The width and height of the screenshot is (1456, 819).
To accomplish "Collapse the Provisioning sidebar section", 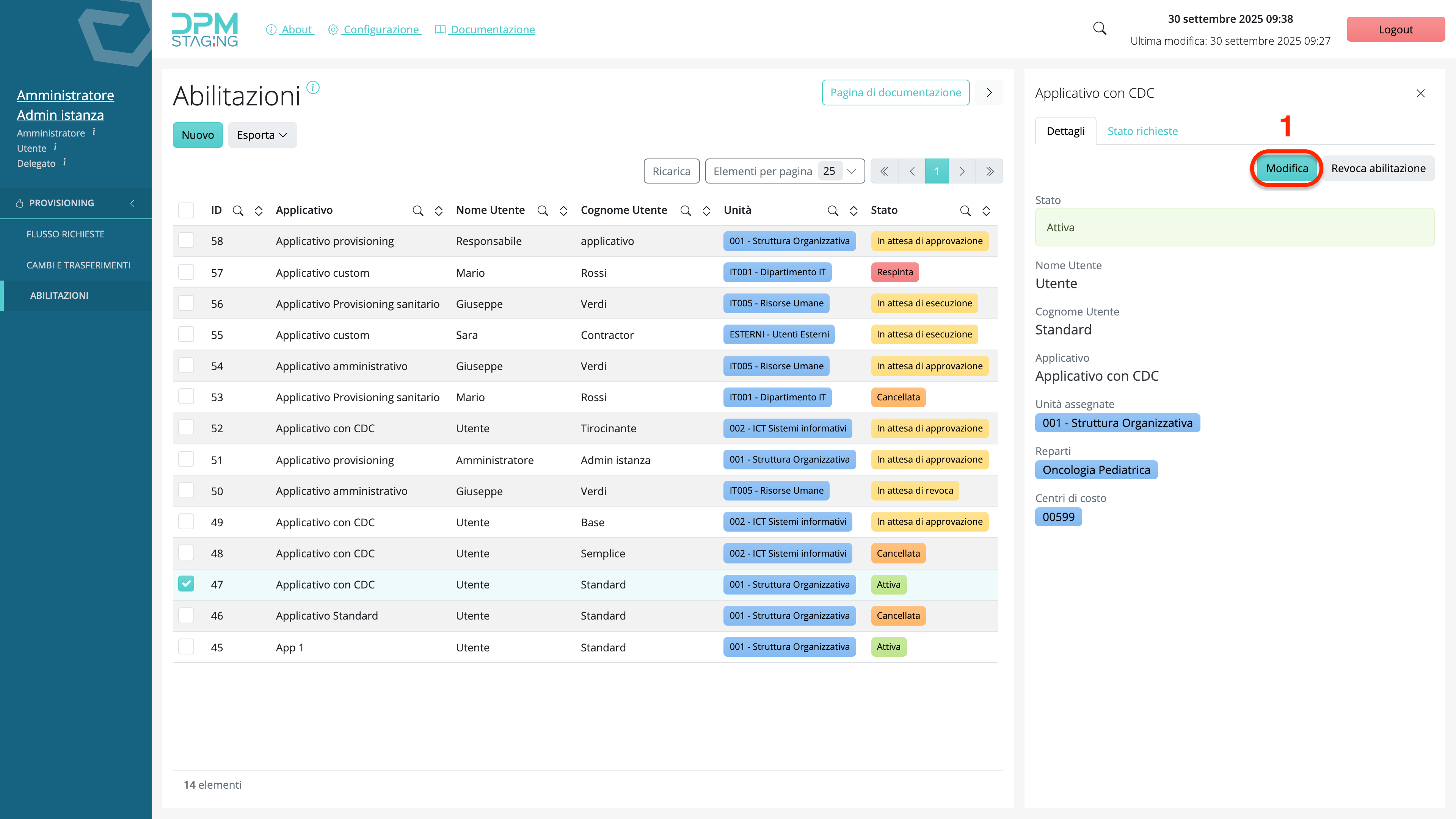I will tap(132, 203).
